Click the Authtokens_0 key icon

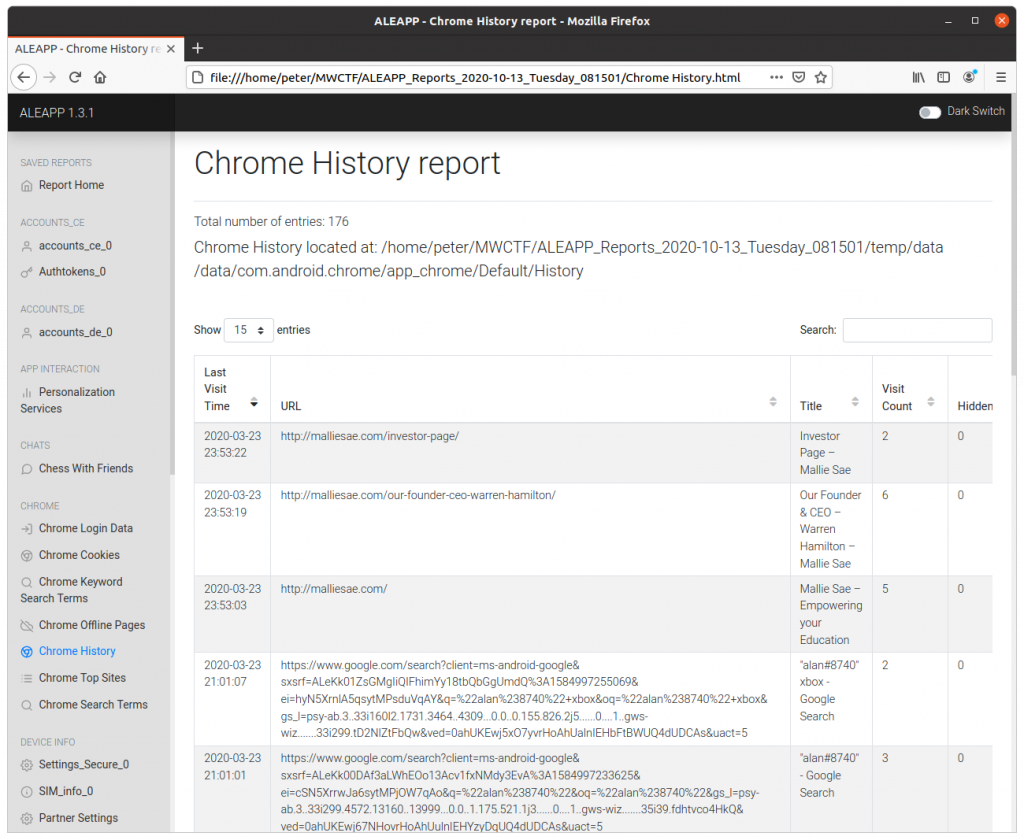pos(27,272)
